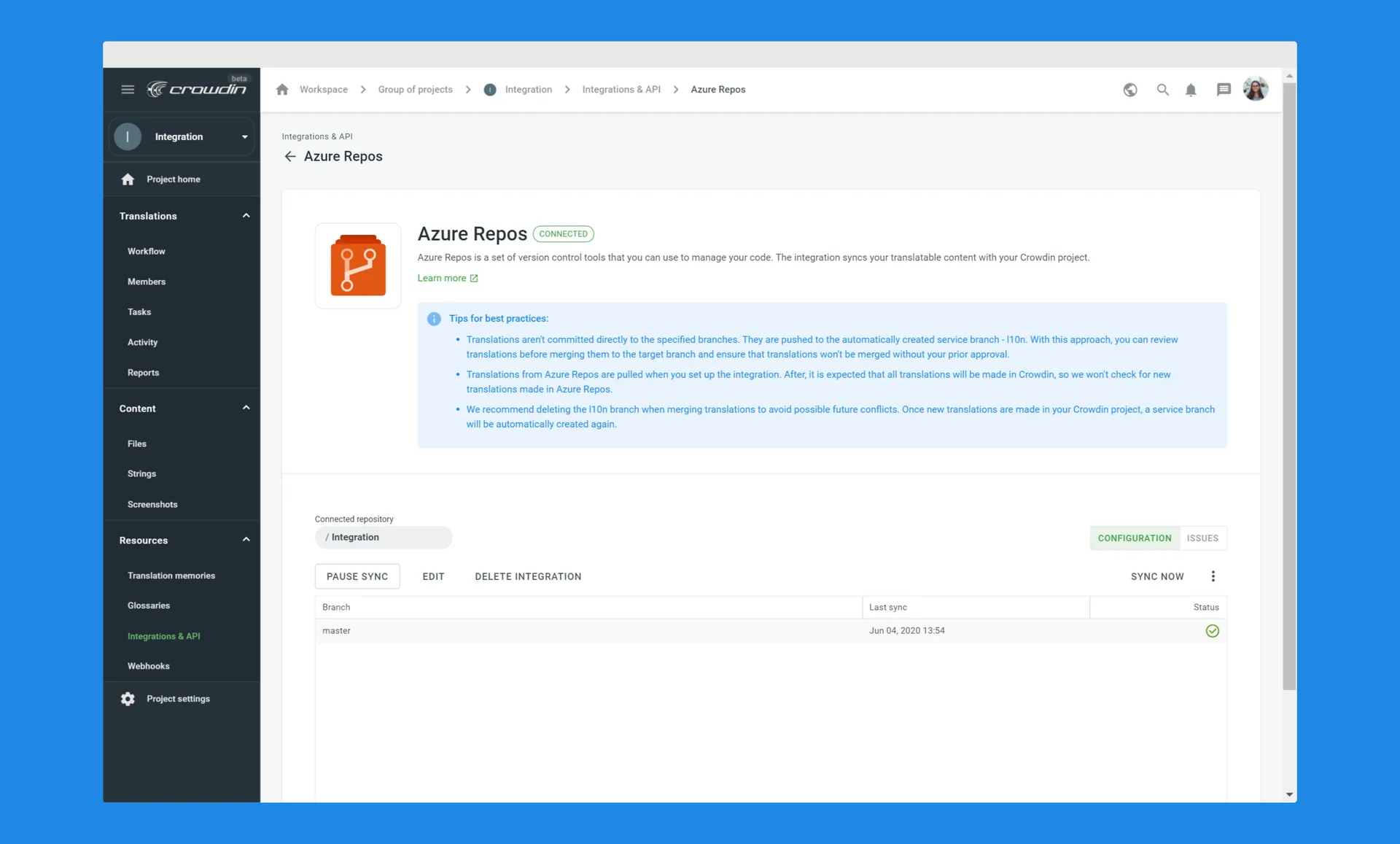This screenshot has height=844, width=1400.
Task: Open the Learn more link
Action: tap(442, 279)
